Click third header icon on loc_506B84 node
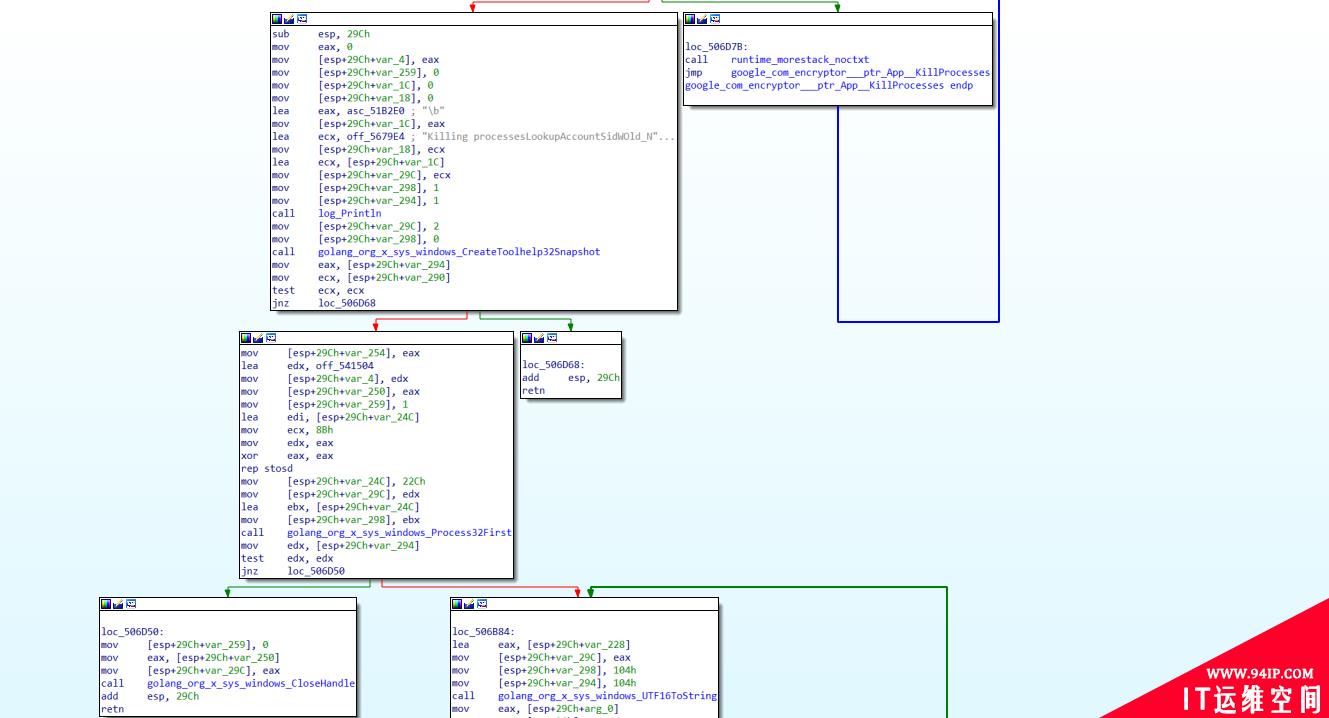This screenshot has width=1329, height=718. tap(482, 604)
